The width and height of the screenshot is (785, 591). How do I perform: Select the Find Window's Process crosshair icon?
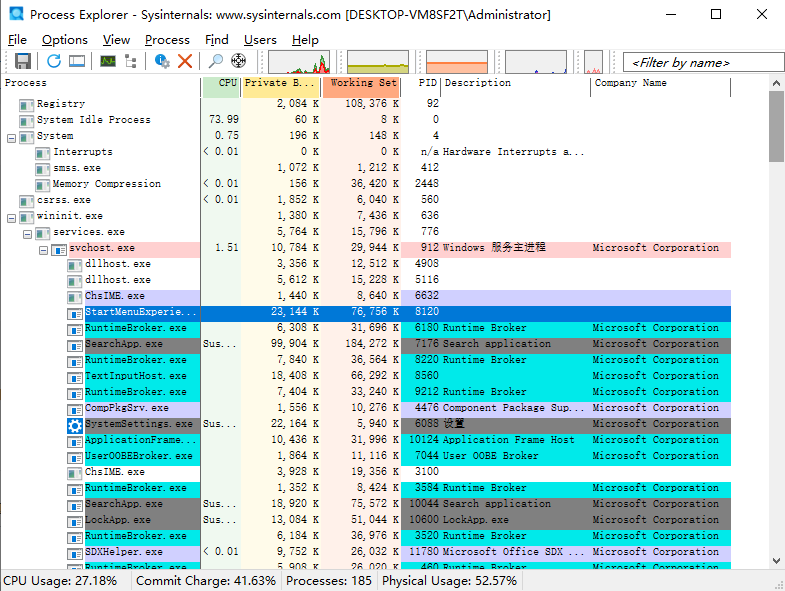pos(238,61)
